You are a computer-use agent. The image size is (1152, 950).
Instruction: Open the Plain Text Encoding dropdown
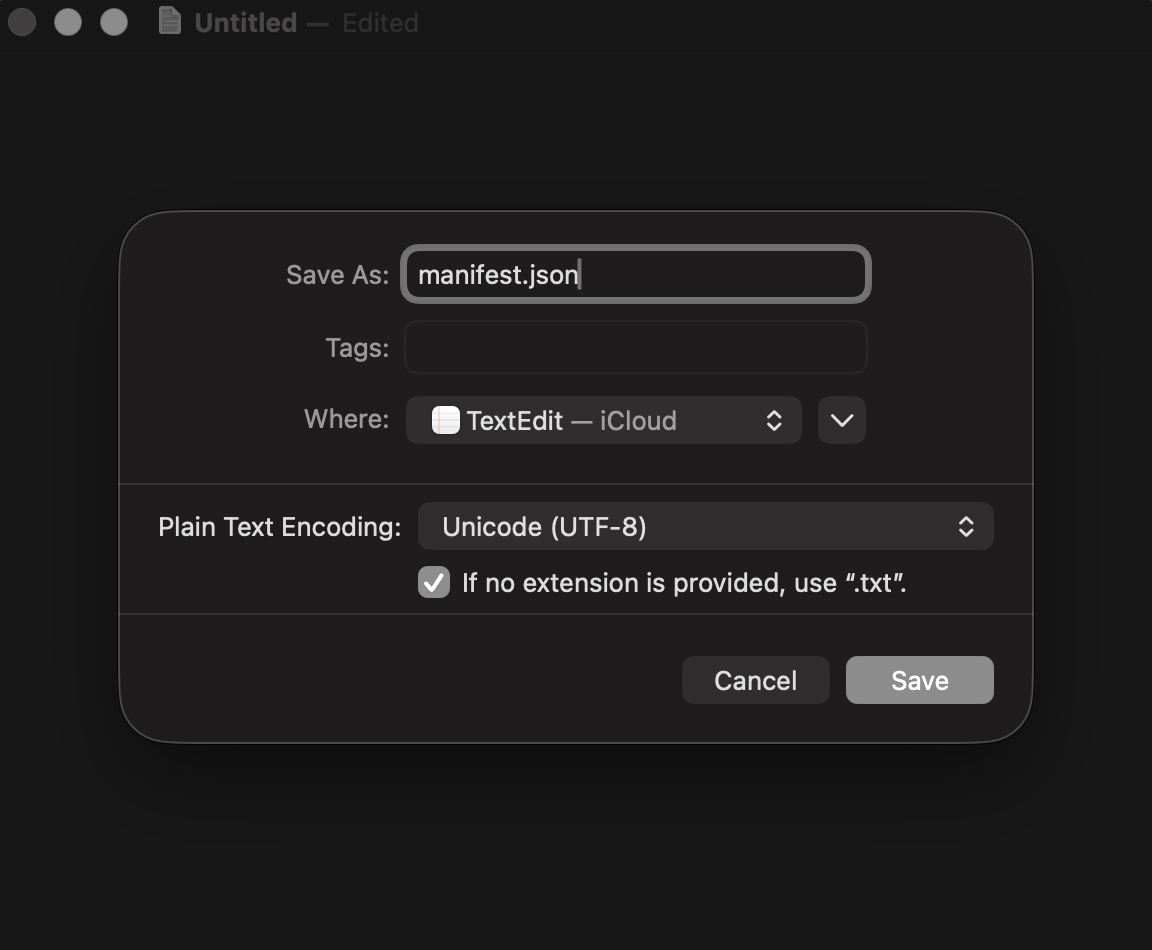coord(705,526)
